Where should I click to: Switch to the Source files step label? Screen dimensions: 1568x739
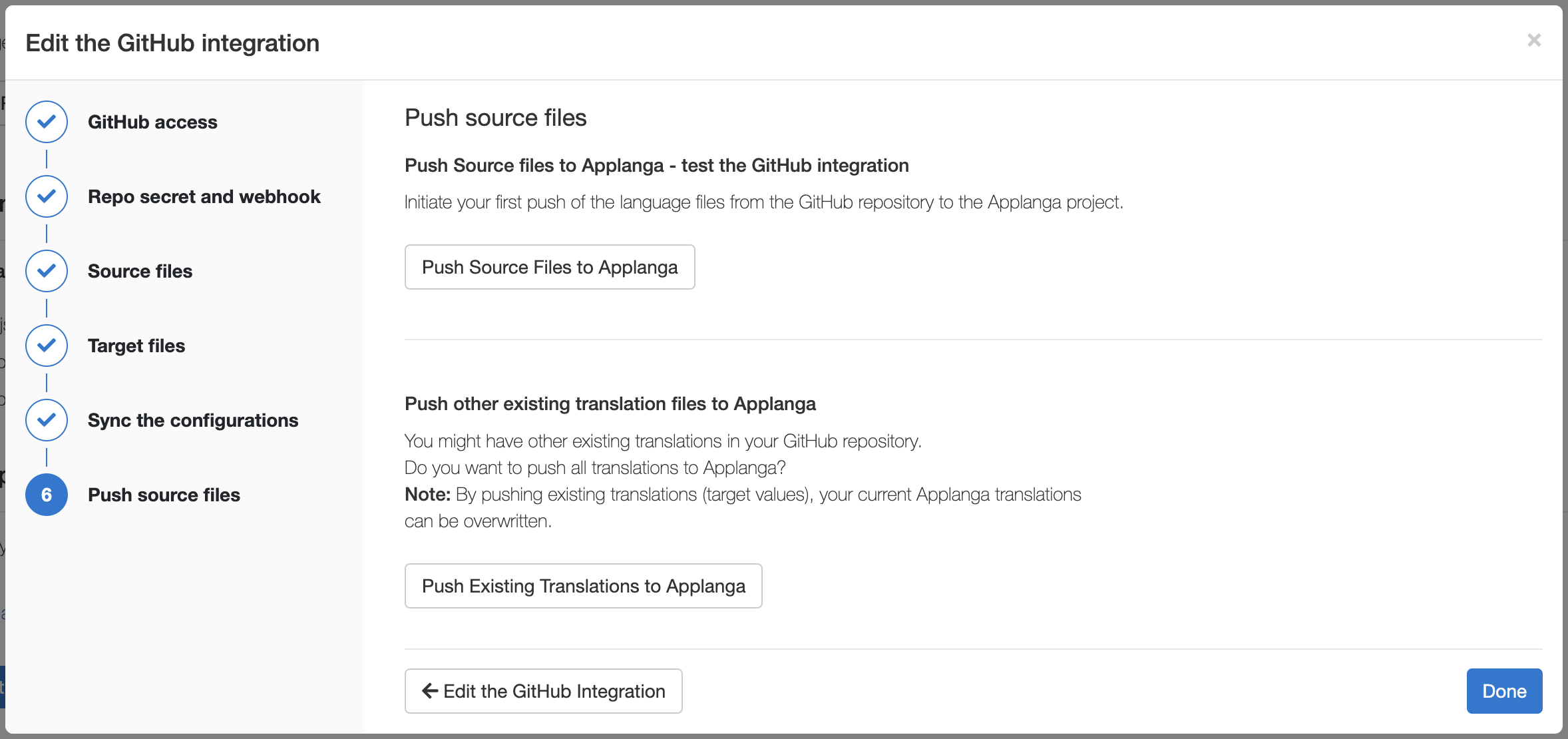(x=140, y=272)
